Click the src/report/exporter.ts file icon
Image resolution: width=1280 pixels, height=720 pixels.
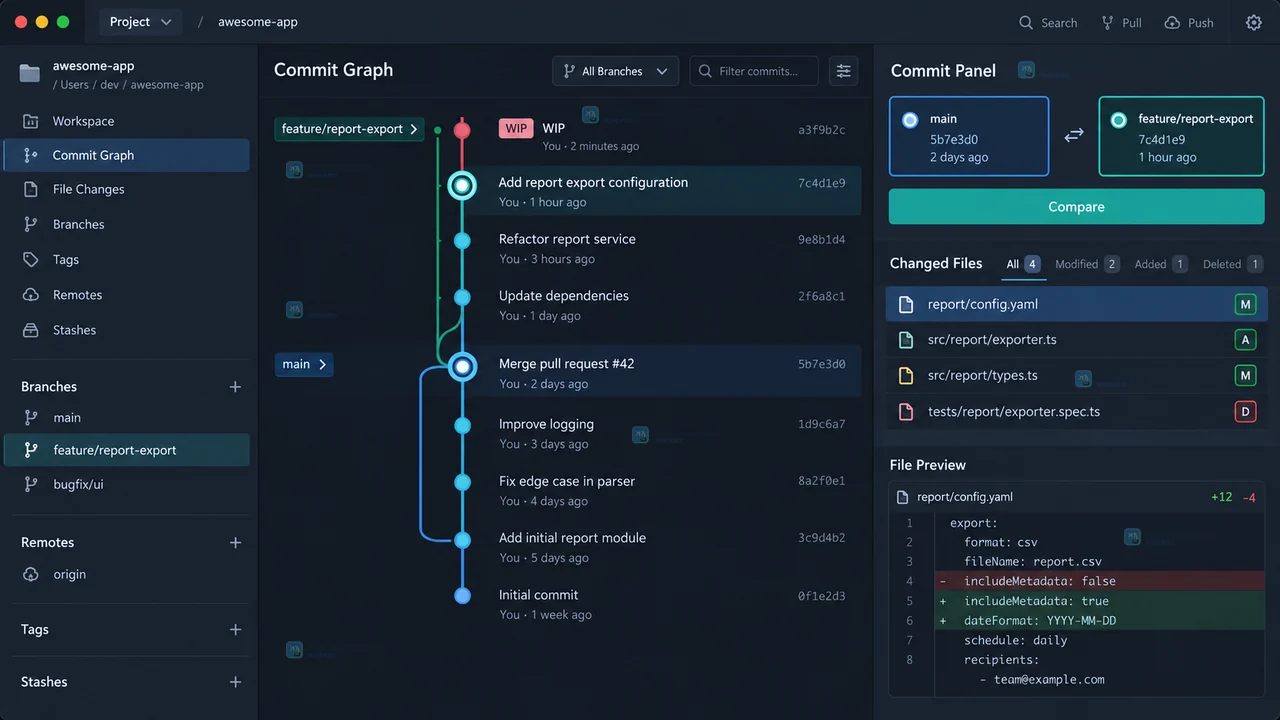click(906, 340)
